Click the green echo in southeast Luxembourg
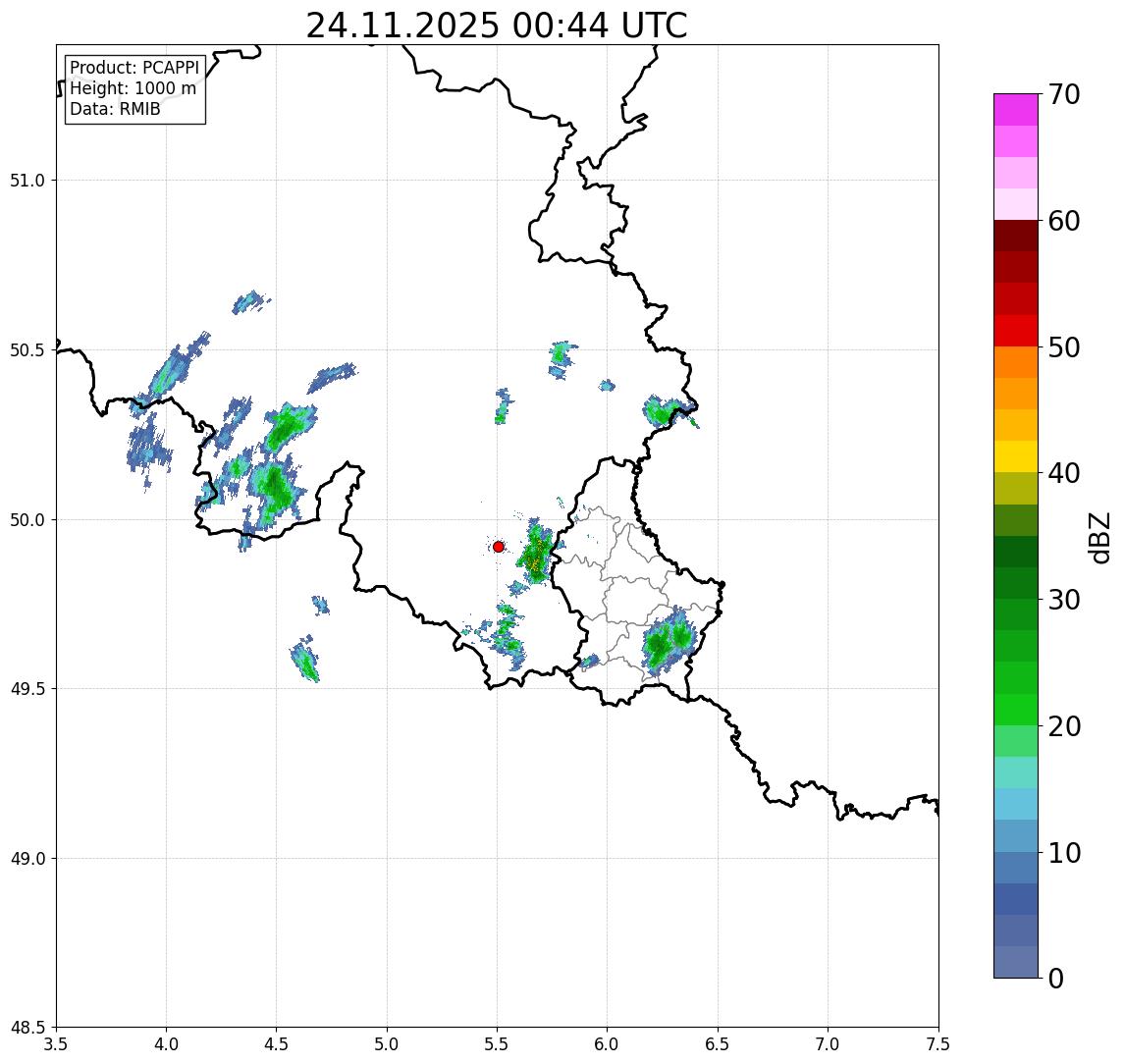This screenshot has width=1124, height=1064. [x=669, y=641]
